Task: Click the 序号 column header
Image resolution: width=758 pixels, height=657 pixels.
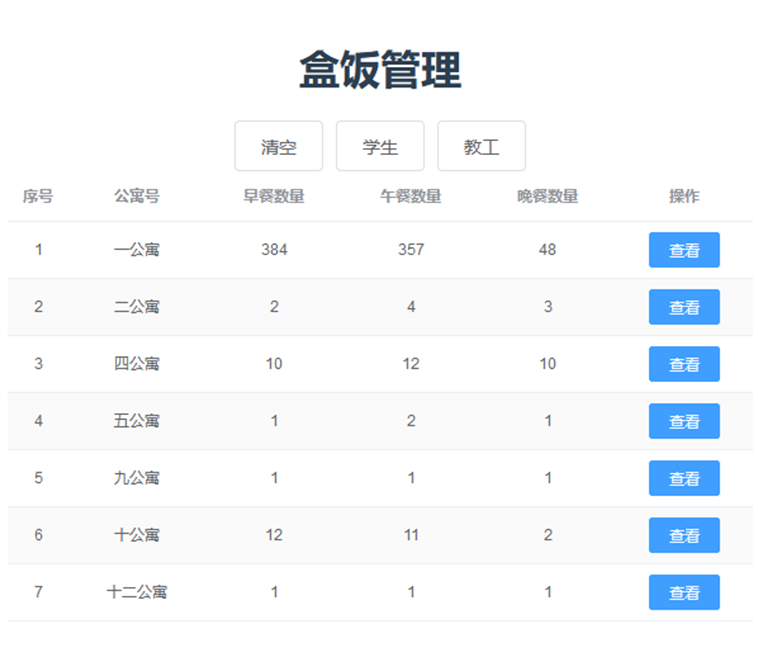Action: click(38, 196)
